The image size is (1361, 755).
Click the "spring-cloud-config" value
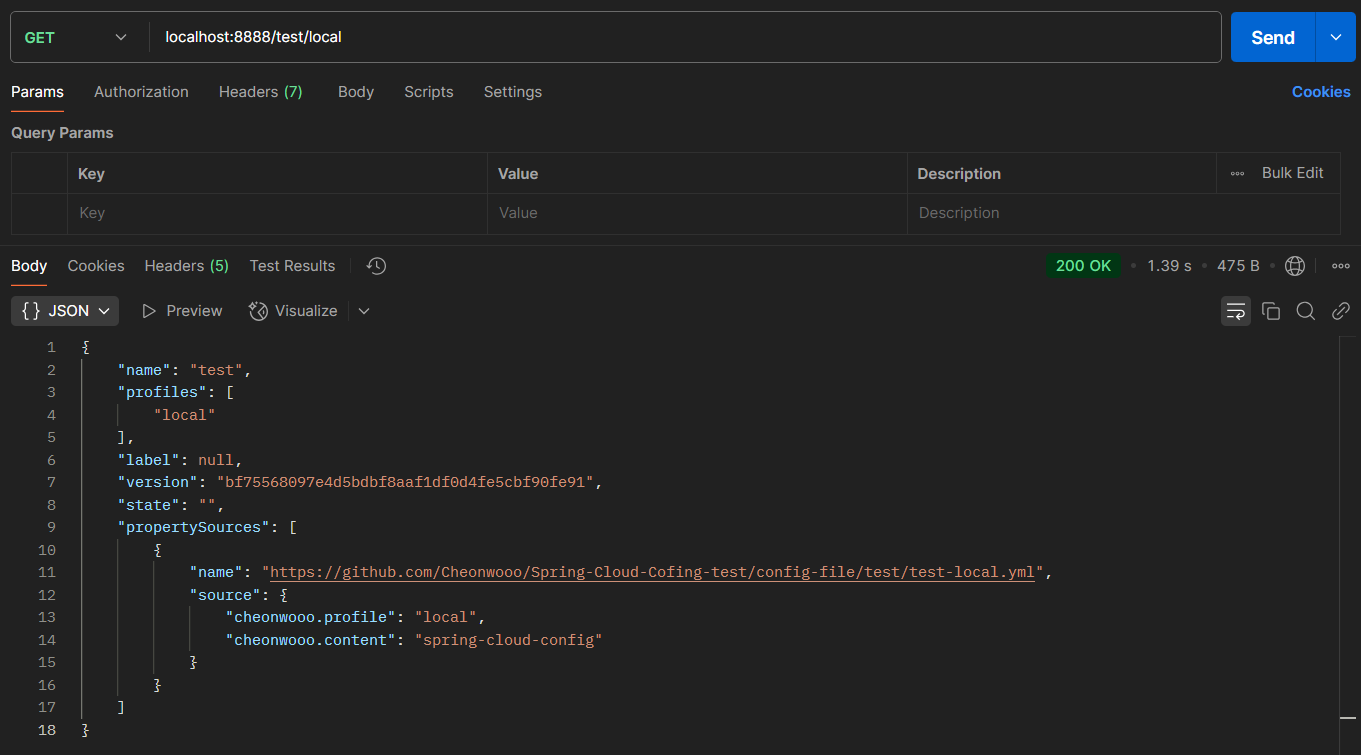click(509, 640)
